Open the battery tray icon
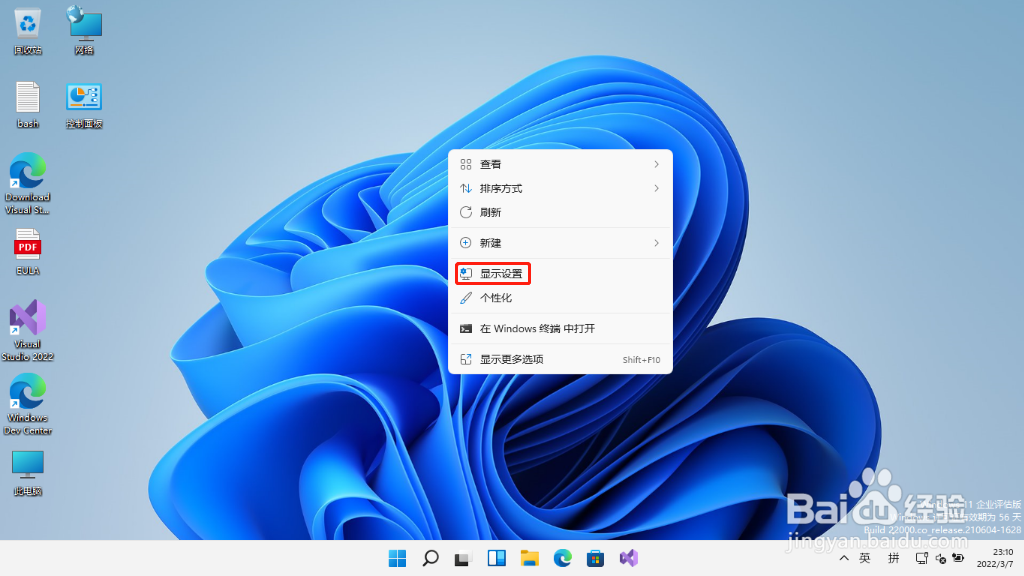Image resolution: width=1024 pixels, height=576 pixels. click(958, 558)
